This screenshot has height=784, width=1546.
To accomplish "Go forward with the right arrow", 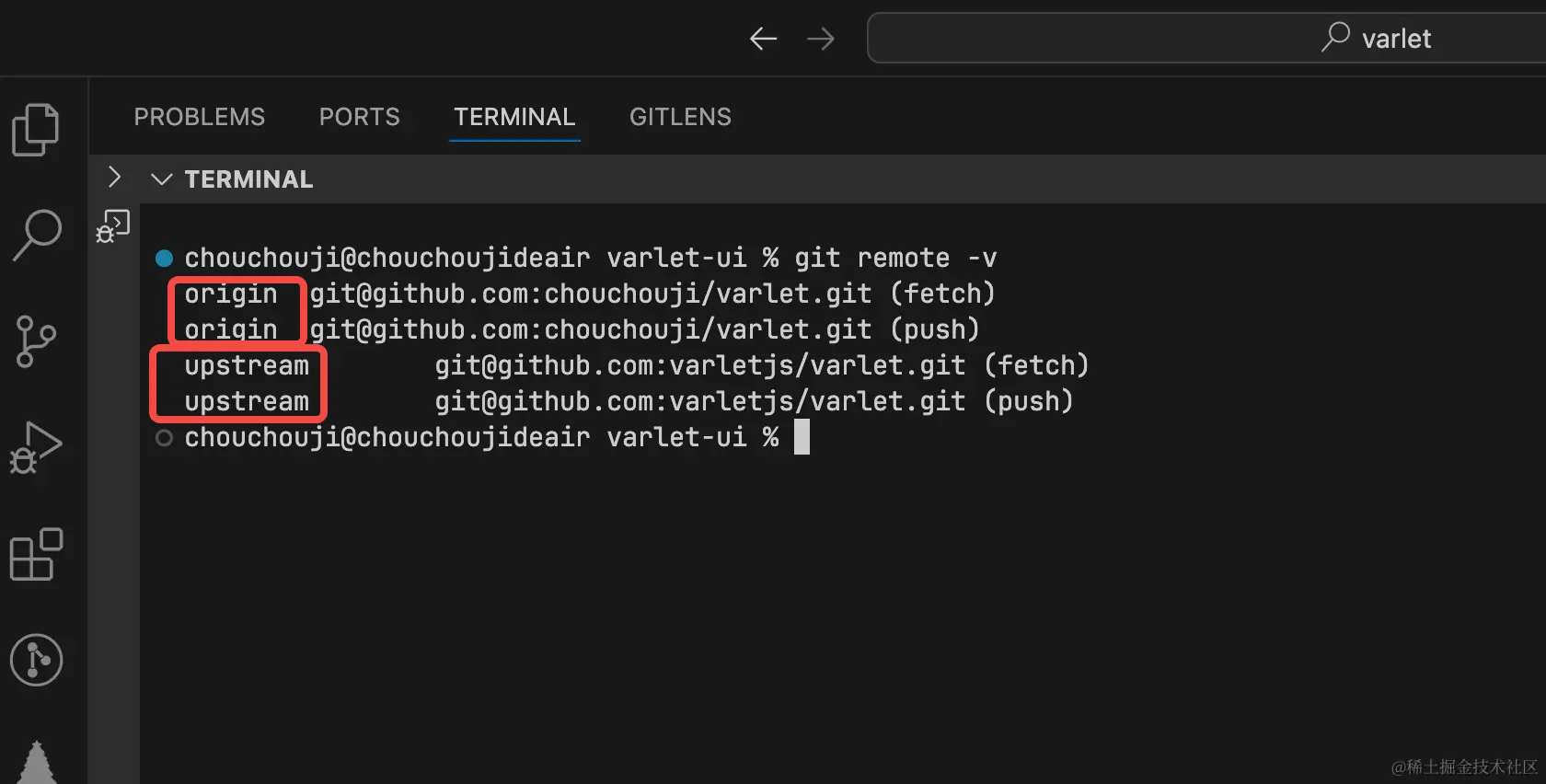I will [820, 39].
